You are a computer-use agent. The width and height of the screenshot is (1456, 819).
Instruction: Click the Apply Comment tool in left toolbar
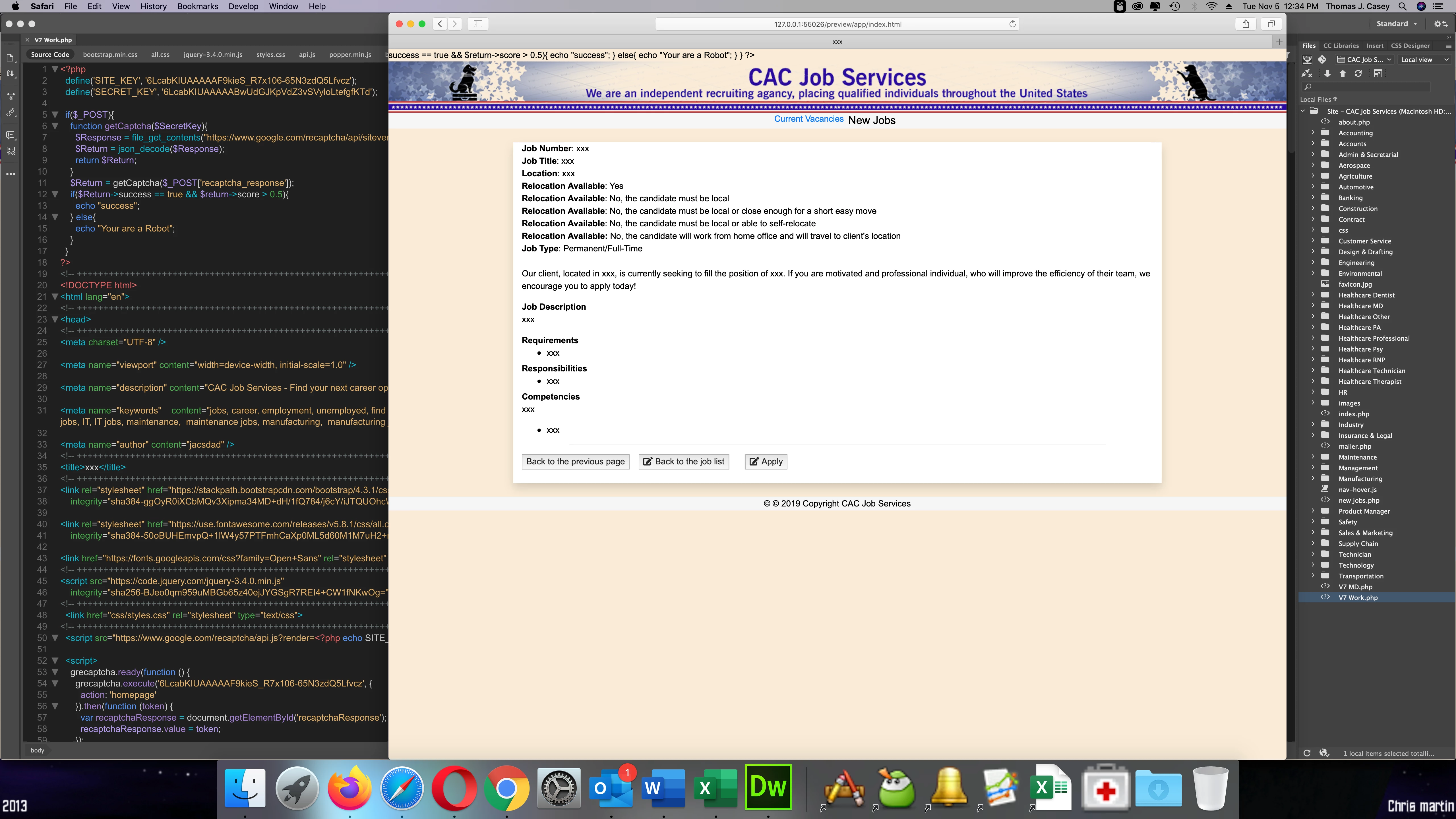click(11, 135)
